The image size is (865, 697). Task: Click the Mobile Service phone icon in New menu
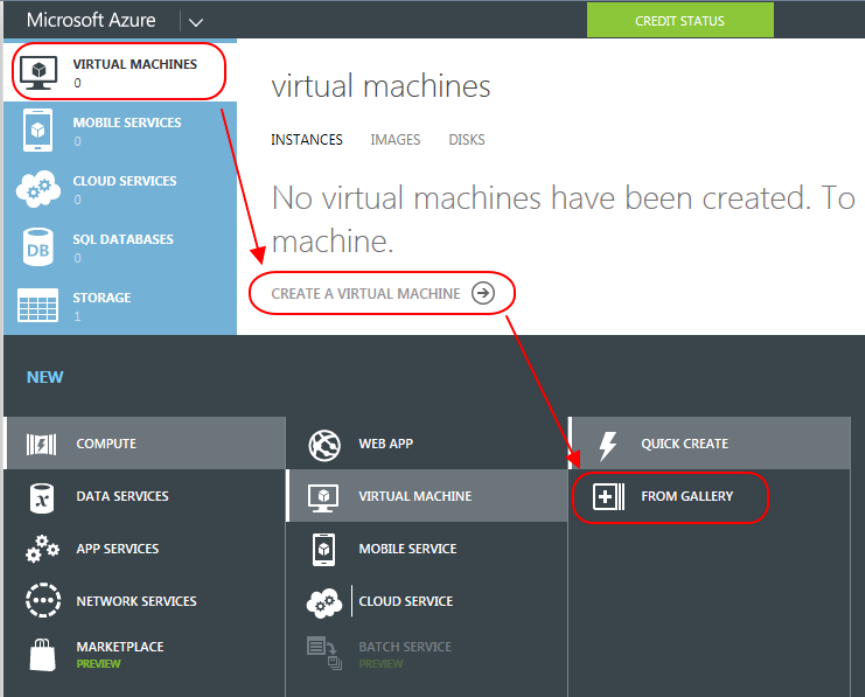point(324,549)
